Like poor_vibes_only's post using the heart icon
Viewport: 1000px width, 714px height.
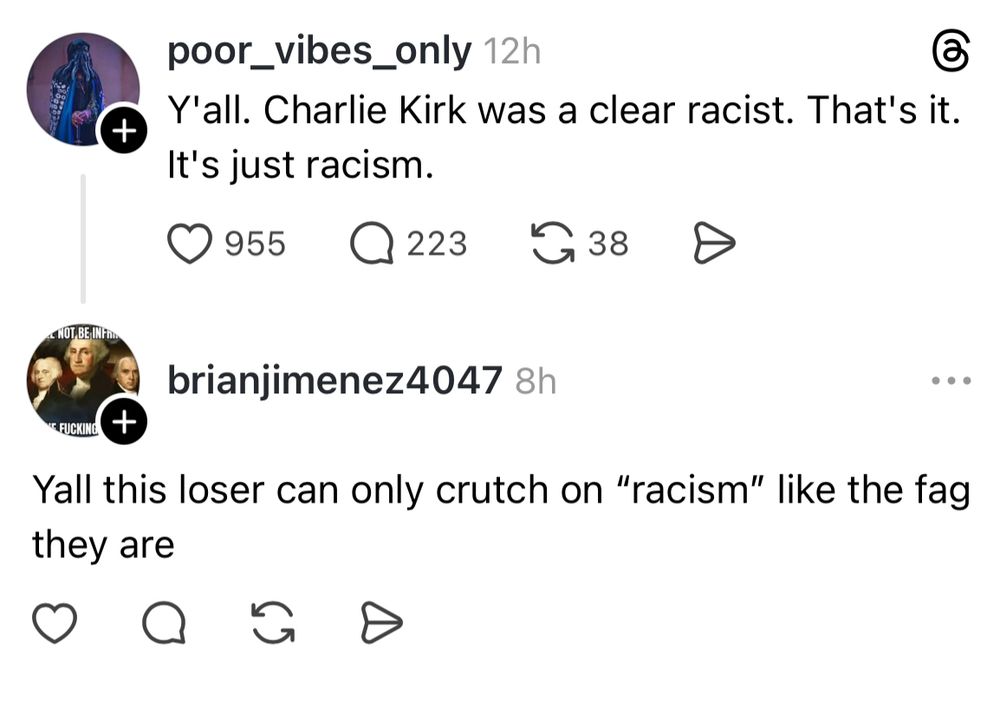pyautogui.click(x=190, y=242)
